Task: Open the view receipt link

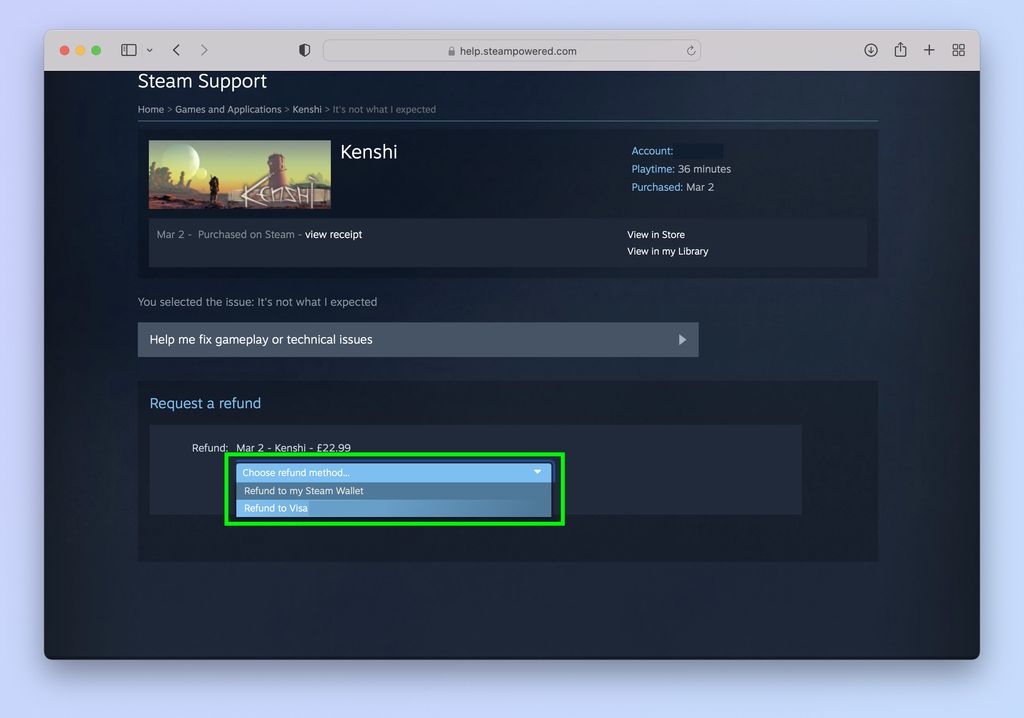Action: [x=333, y=234]
